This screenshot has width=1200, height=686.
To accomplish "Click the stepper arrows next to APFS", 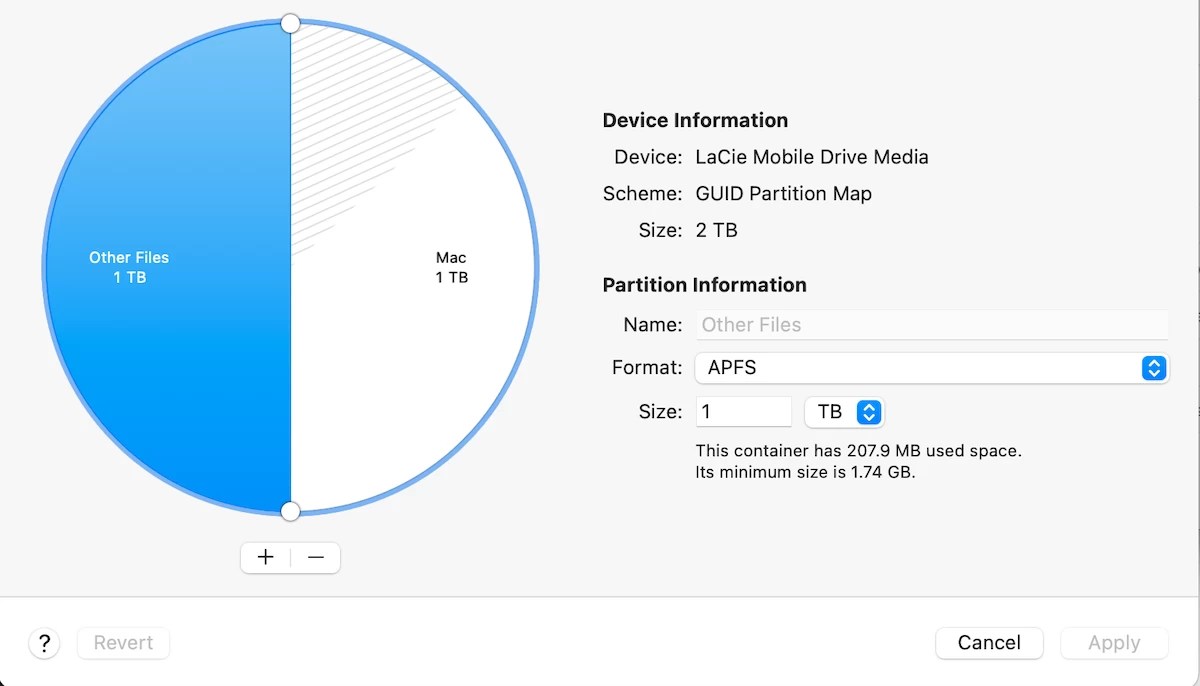I will (1153, 368).
